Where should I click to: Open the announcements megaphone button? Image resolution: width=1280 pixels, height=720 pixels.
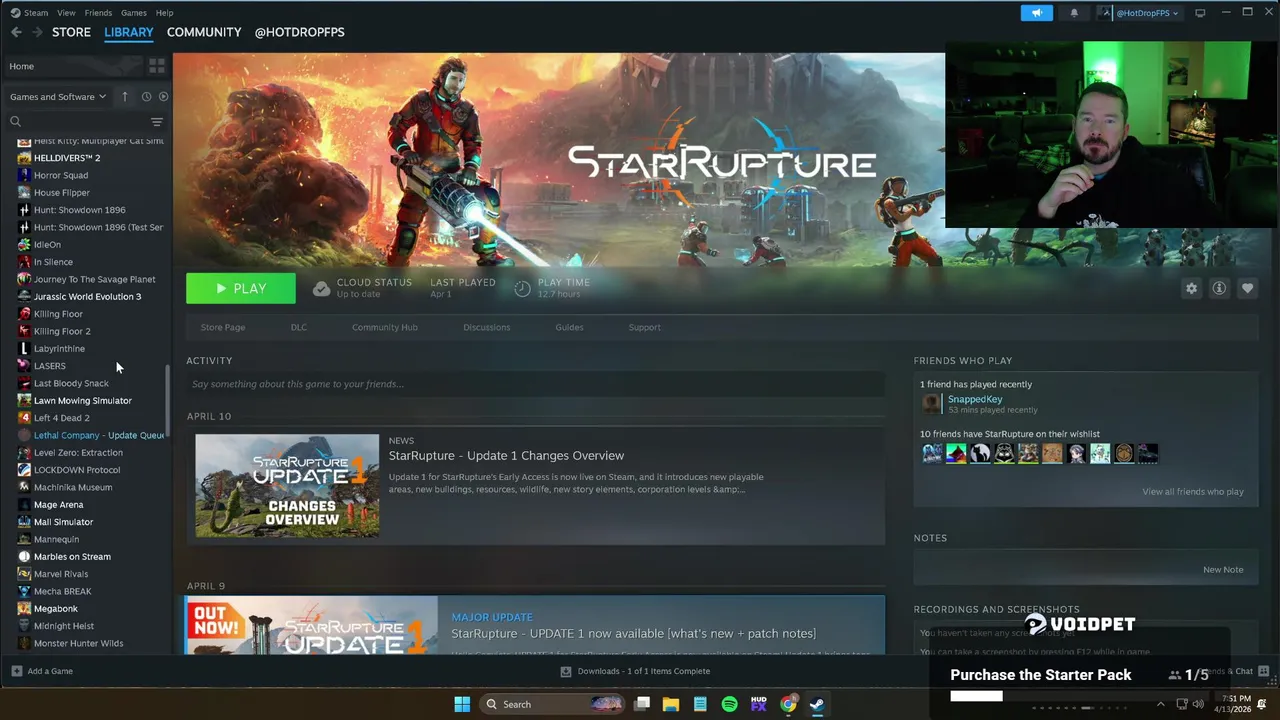(x=1036, y=13)
